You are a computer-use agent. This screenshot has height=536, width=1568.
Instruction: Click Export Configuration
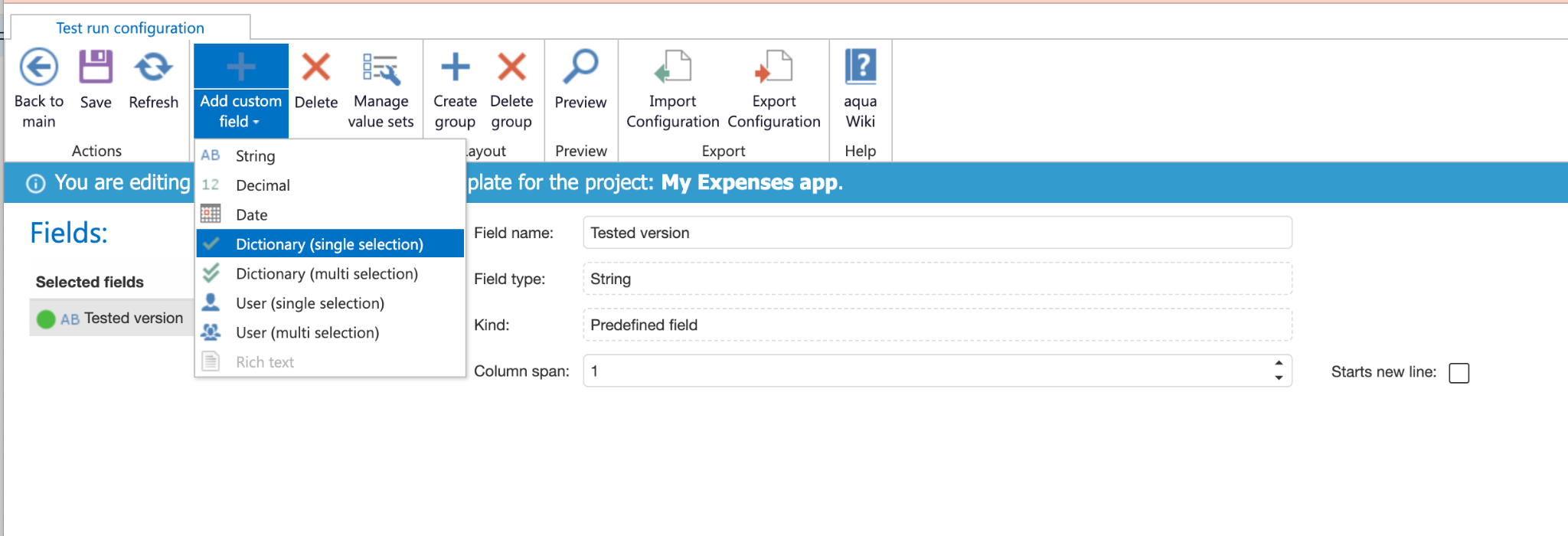(773, 68)
